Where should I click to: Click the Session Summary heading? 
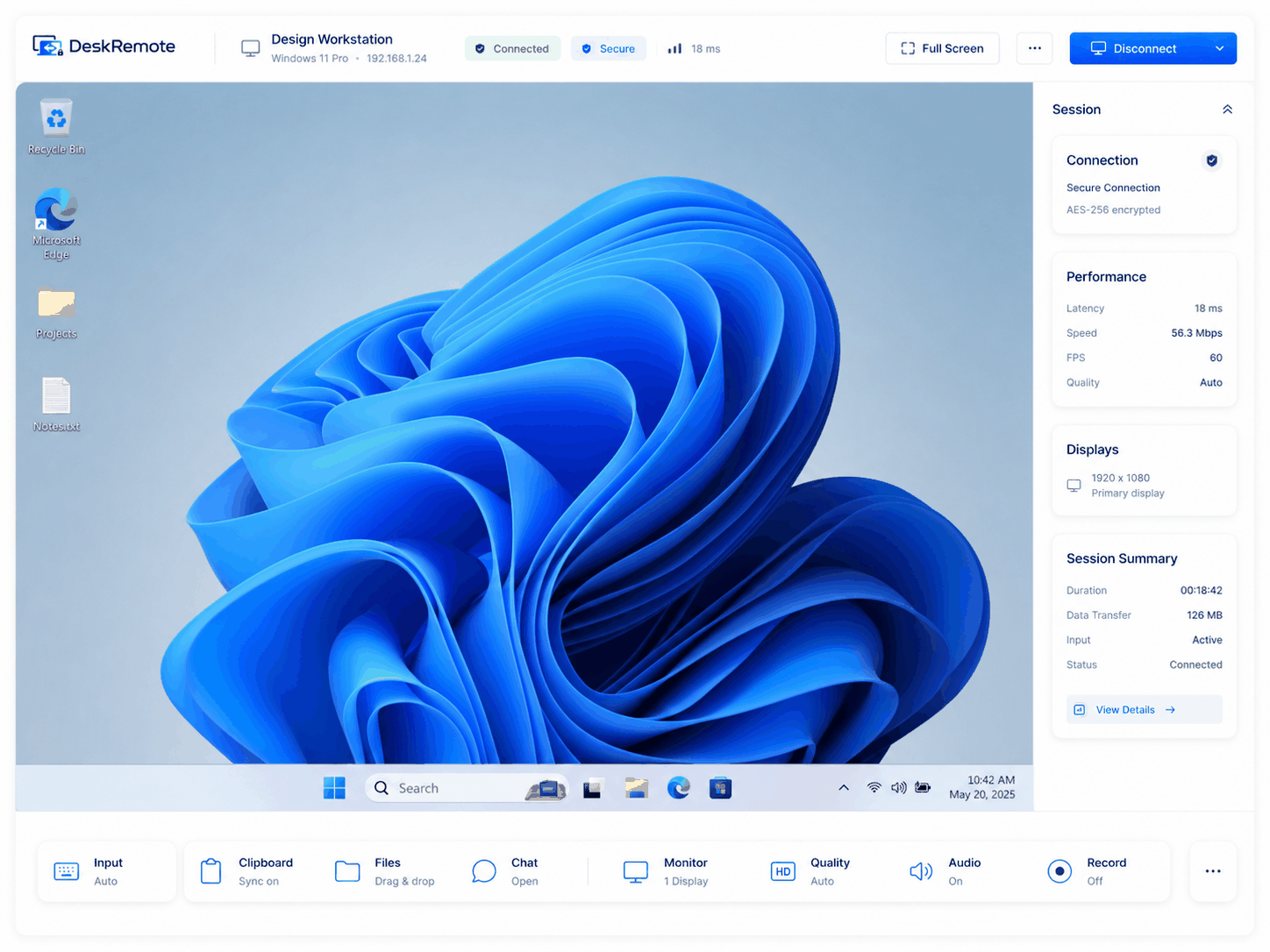pos(1122,558)
